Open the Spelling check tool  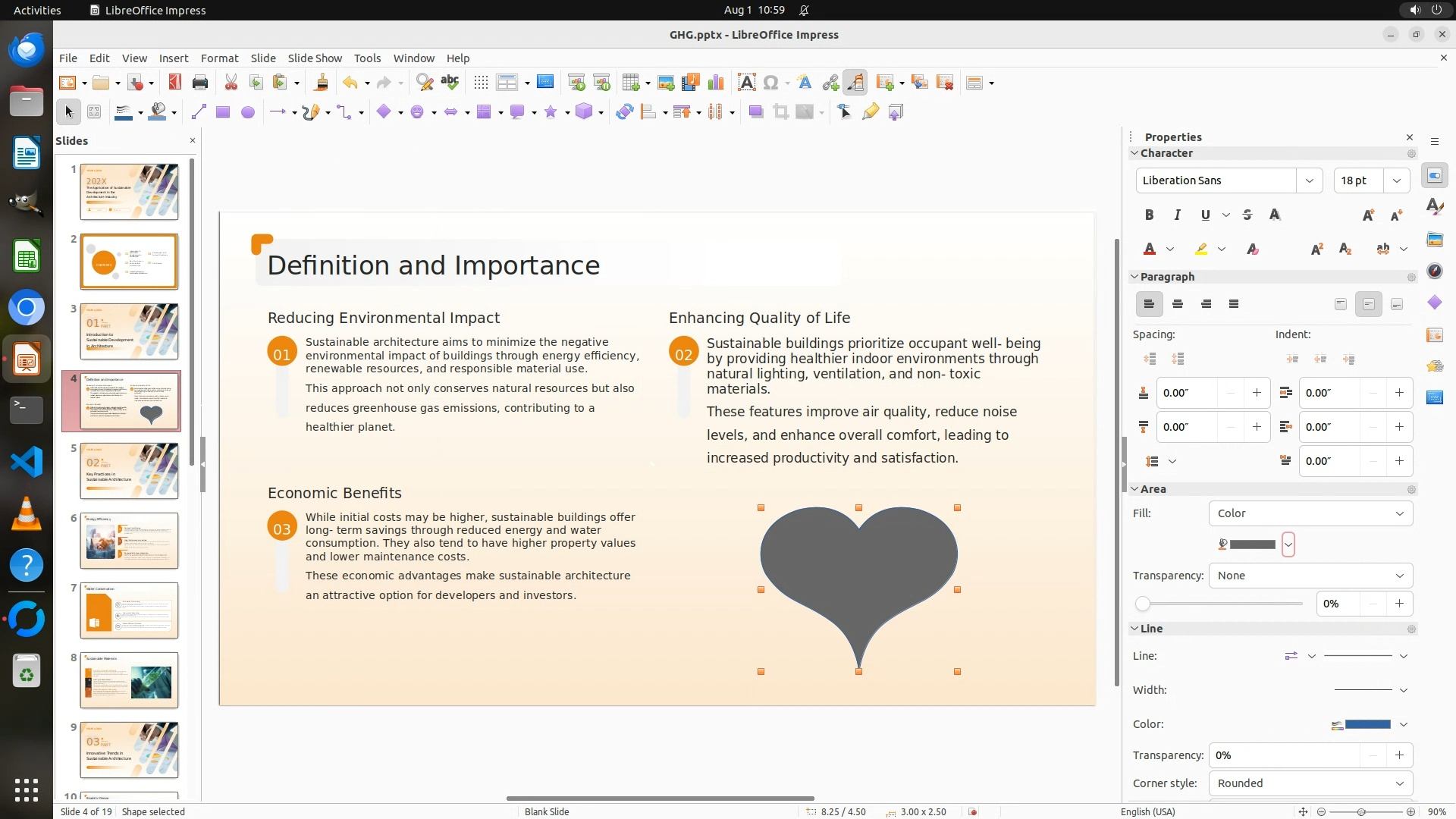point(450,83)
